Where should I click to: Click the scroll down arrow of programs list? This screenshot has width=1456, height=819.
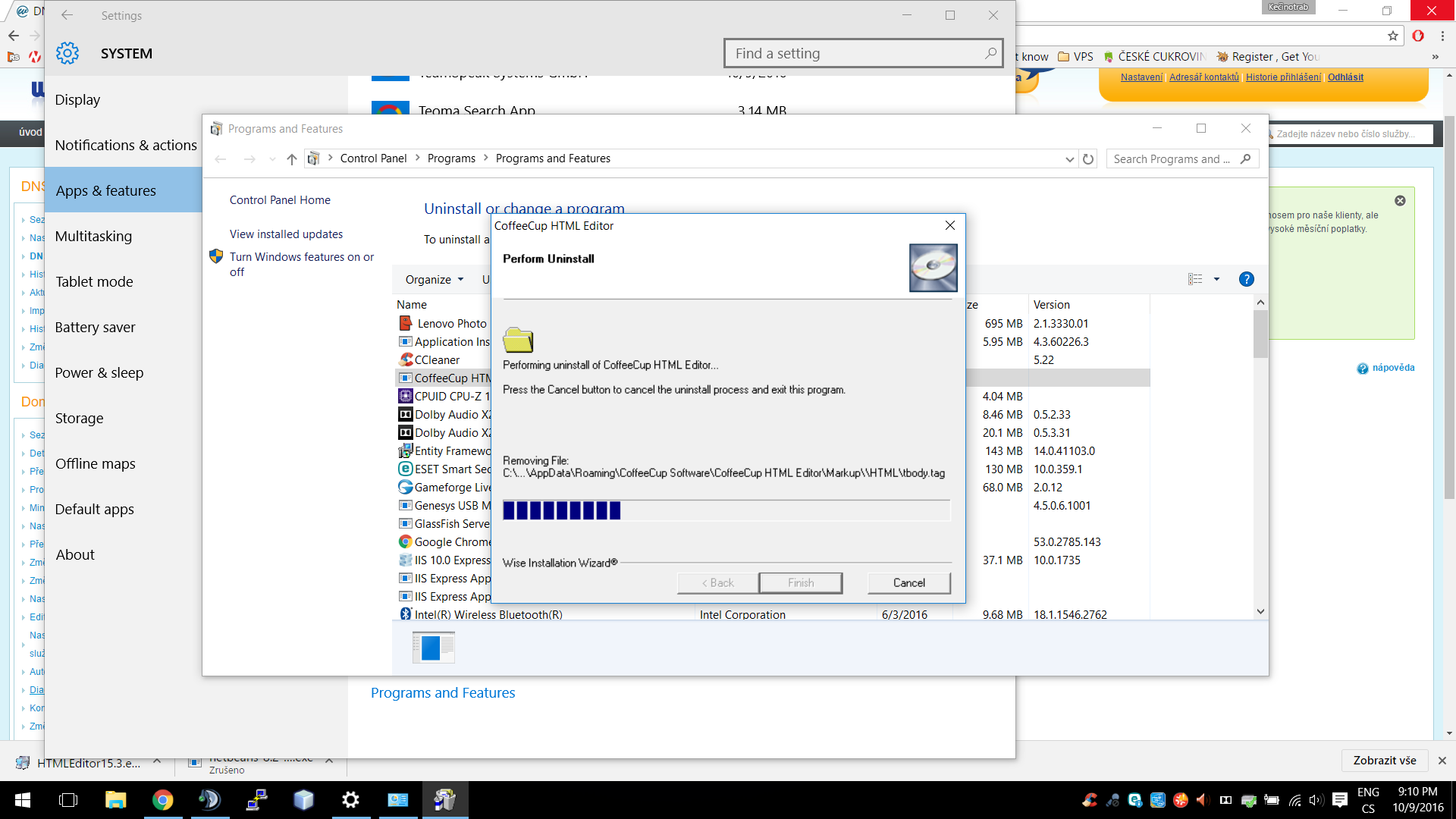click(x=1260, y=612)
